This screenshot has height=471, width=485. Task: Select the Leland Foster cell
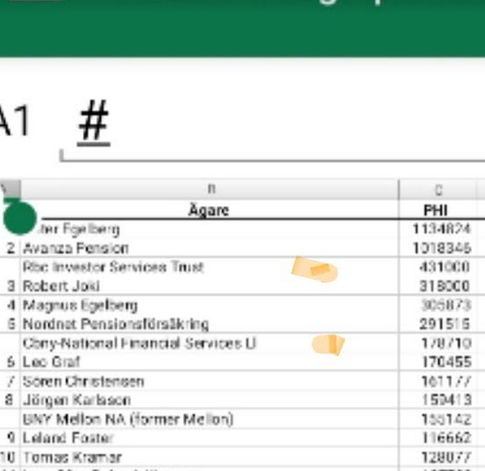tap(210, 437)
